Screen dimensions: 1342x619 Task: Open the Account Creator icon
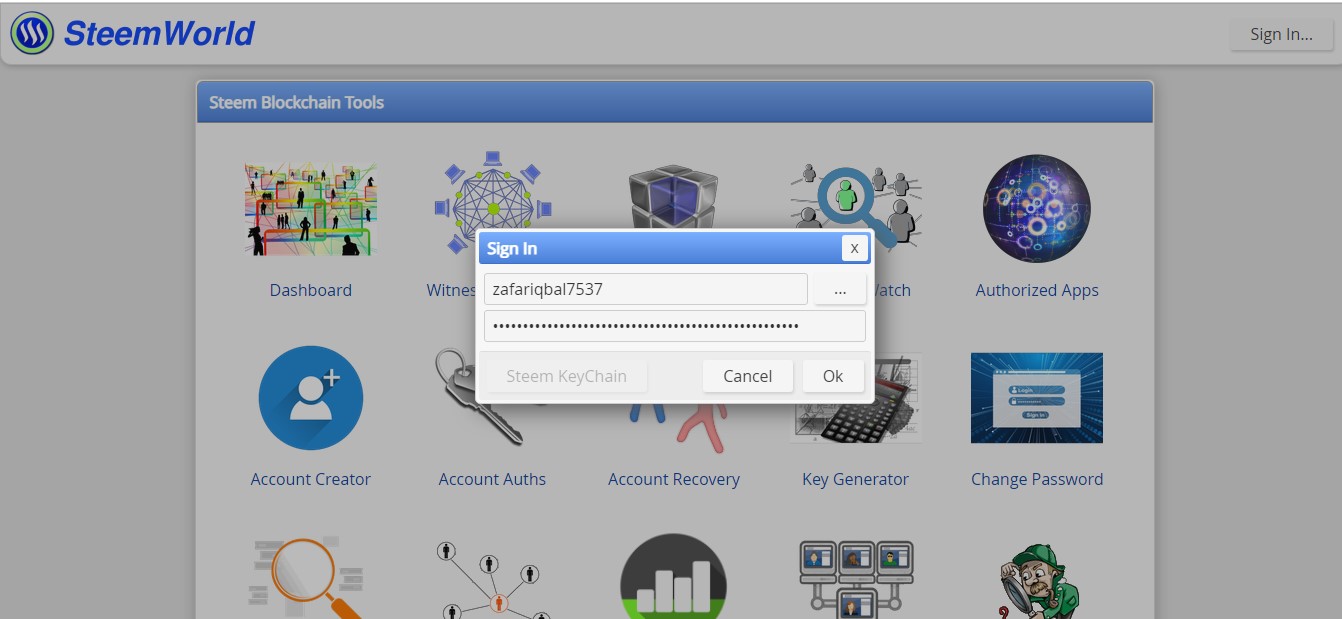pyautogui.click(x=310, y=398)
